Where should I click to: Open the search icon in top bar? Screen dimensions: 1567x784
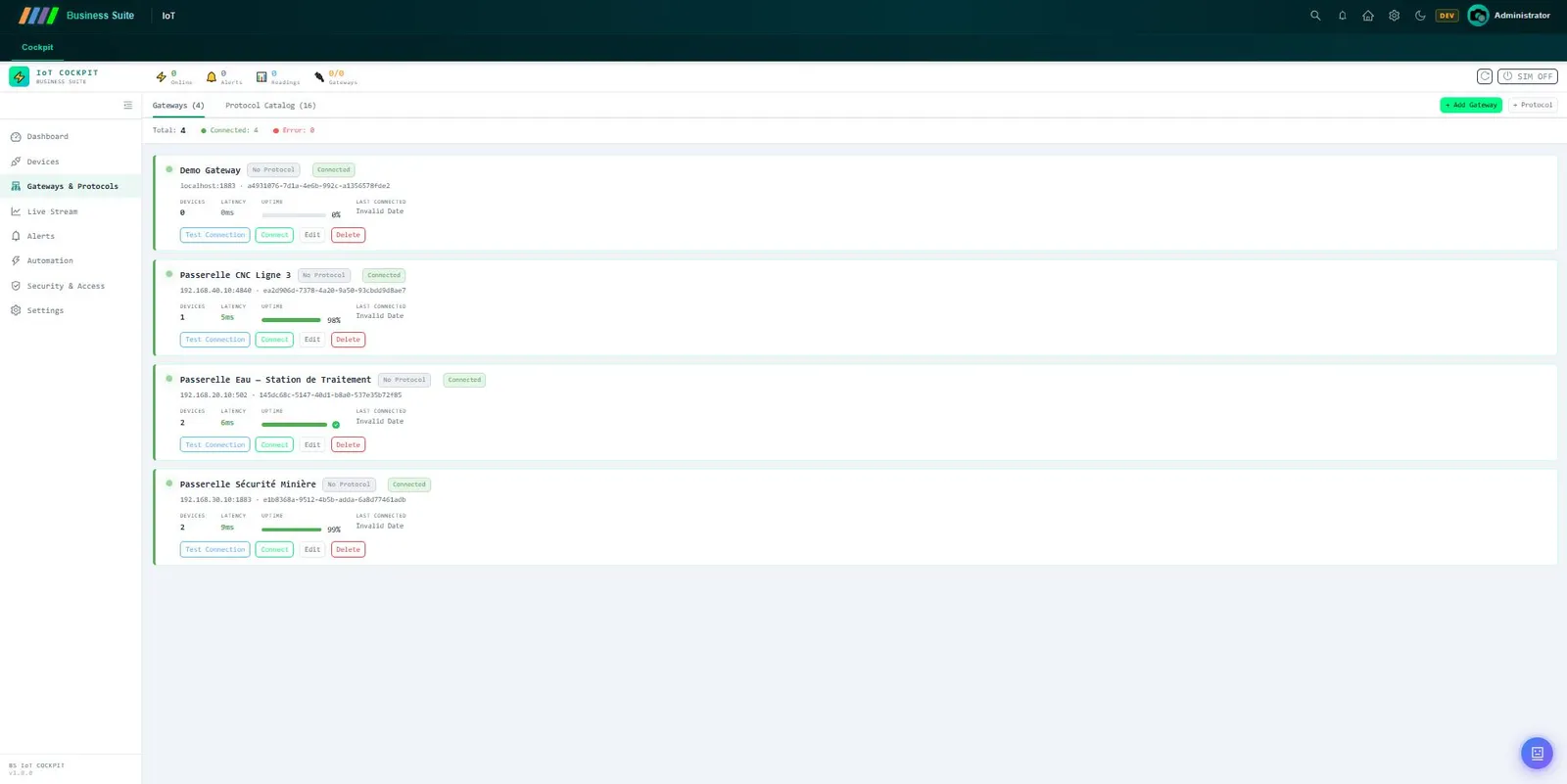click(x=1315, y=16)
